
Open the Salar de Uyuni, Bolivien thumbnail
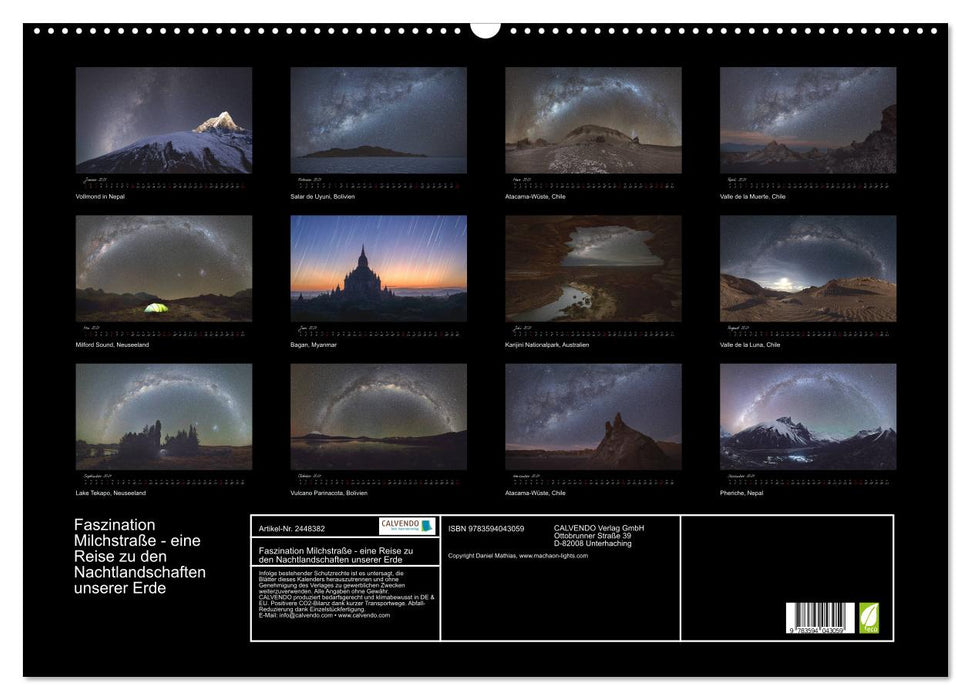[x=378, y=120]
